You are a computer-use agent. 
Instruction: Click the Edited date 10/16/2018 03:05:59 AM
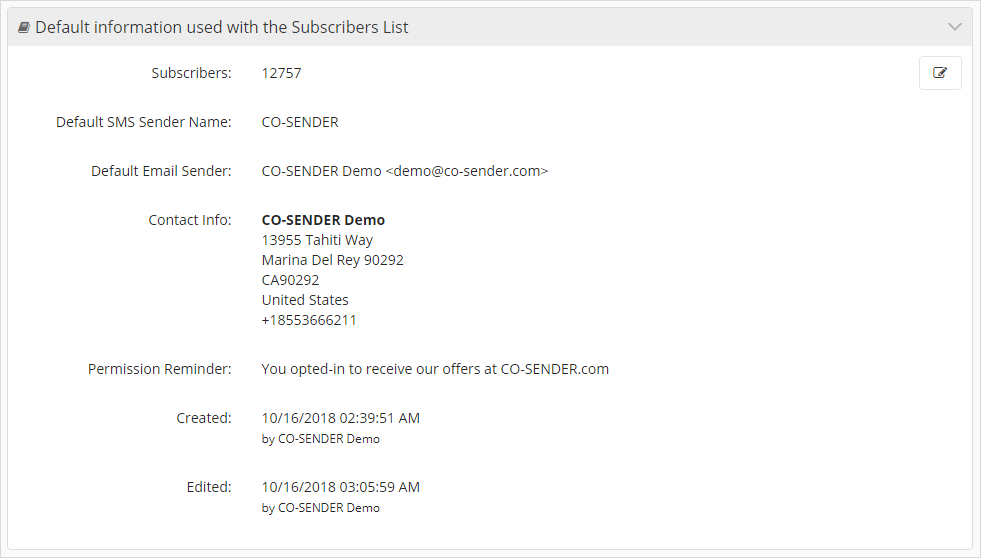tap(340, 487)
